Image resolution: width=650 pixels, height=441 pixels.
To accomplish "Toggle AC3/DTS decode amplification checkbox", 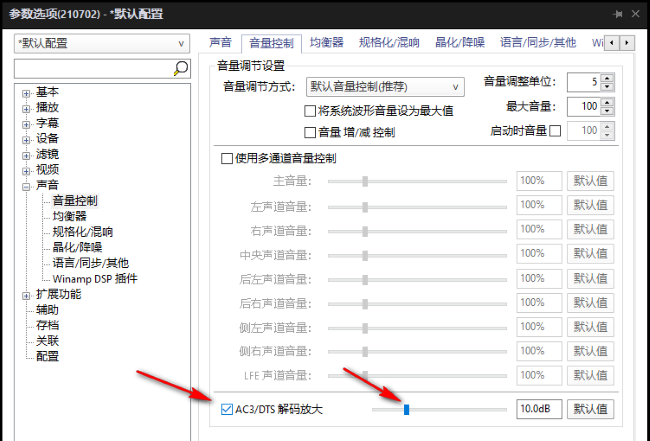I will click(226, 409).
